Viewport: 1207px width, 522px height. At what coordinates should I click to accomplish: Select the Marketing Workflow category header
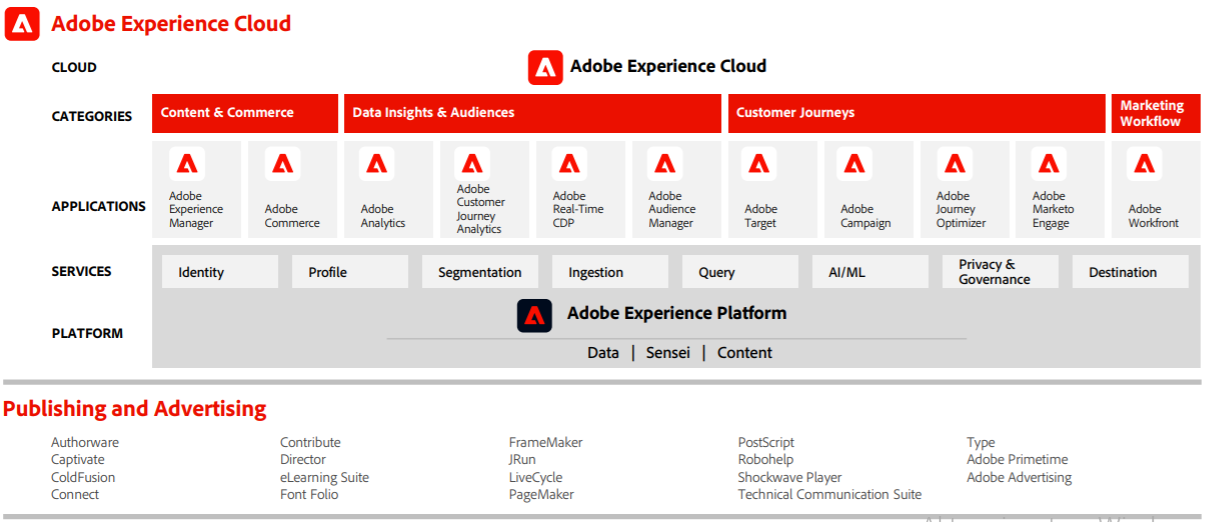click(1156, 113)
